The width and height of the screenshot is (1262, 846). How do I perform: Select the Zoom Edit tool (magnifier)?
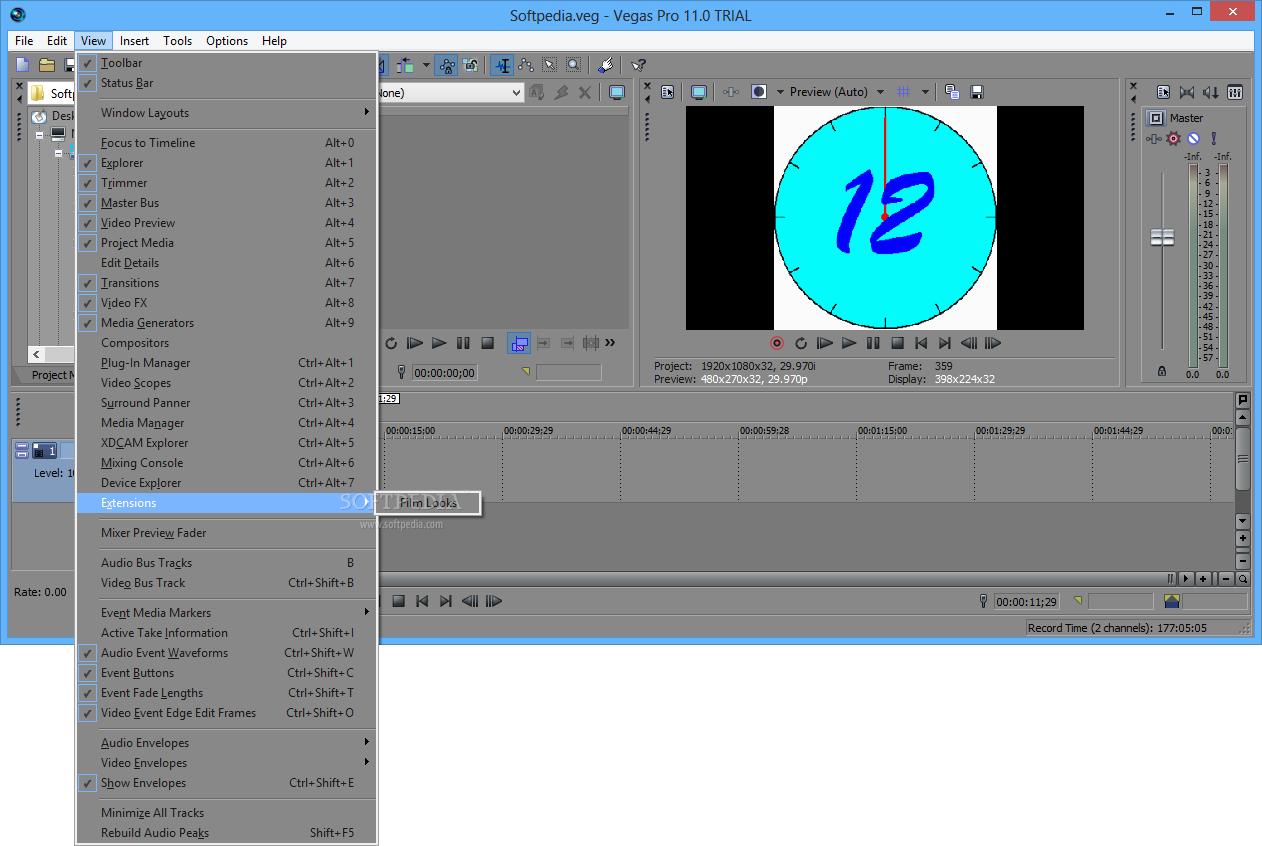(573, 65)
